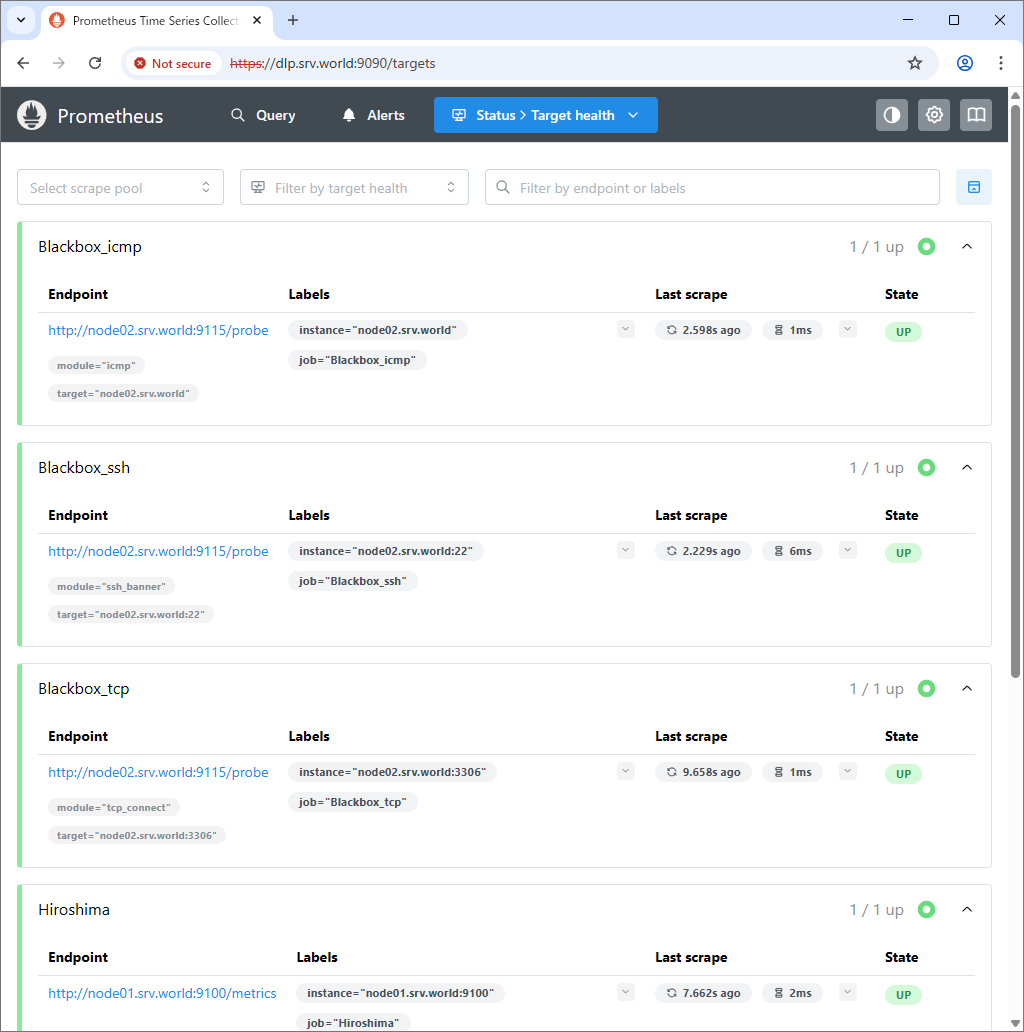1024x1032 pixels.
Task: Collapse the Hiroshima pool
Action: (967, 910)
